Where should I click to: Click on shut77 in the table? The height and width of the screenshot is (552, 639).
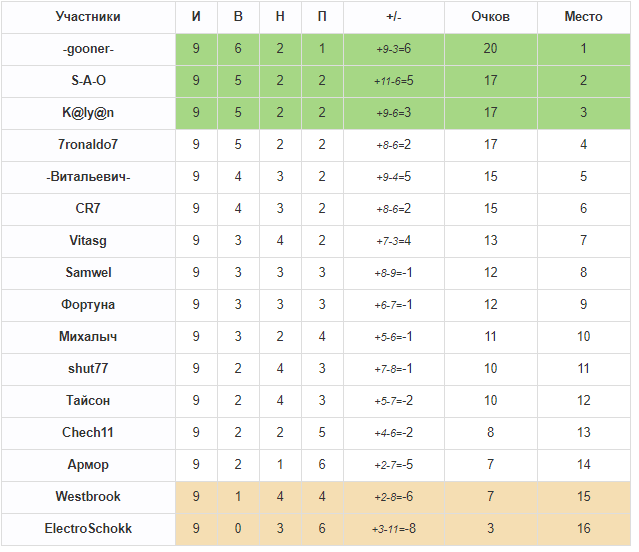88,368
